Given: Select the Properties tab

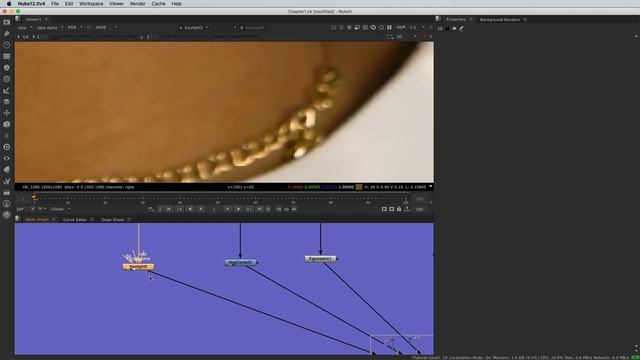Looking at the screenshot, I should pyautogui.click(x=456, y=20).
